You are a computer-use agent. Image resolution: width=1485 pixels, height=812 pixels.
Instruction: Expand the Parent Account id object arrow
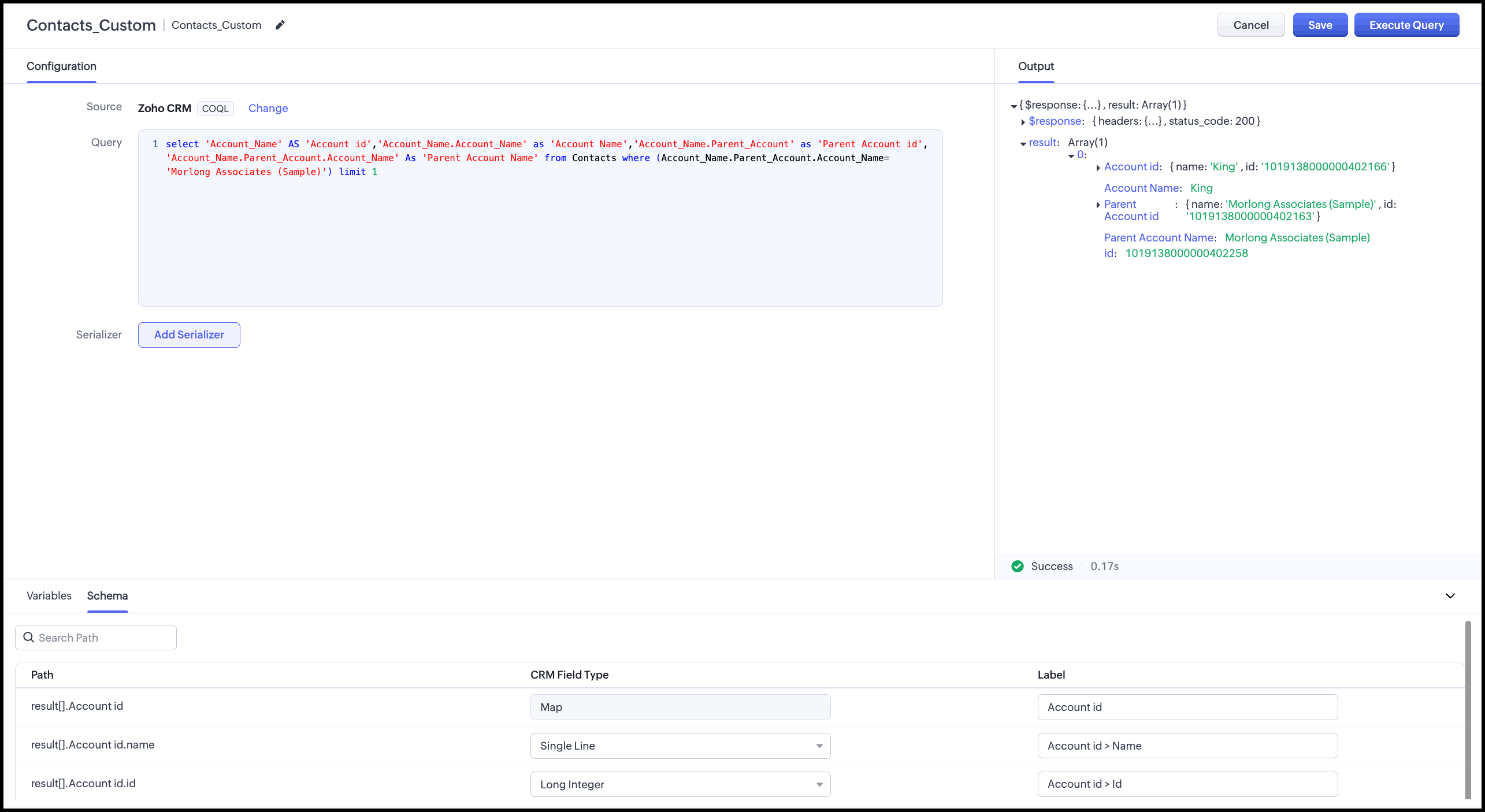pos(1098,205)
